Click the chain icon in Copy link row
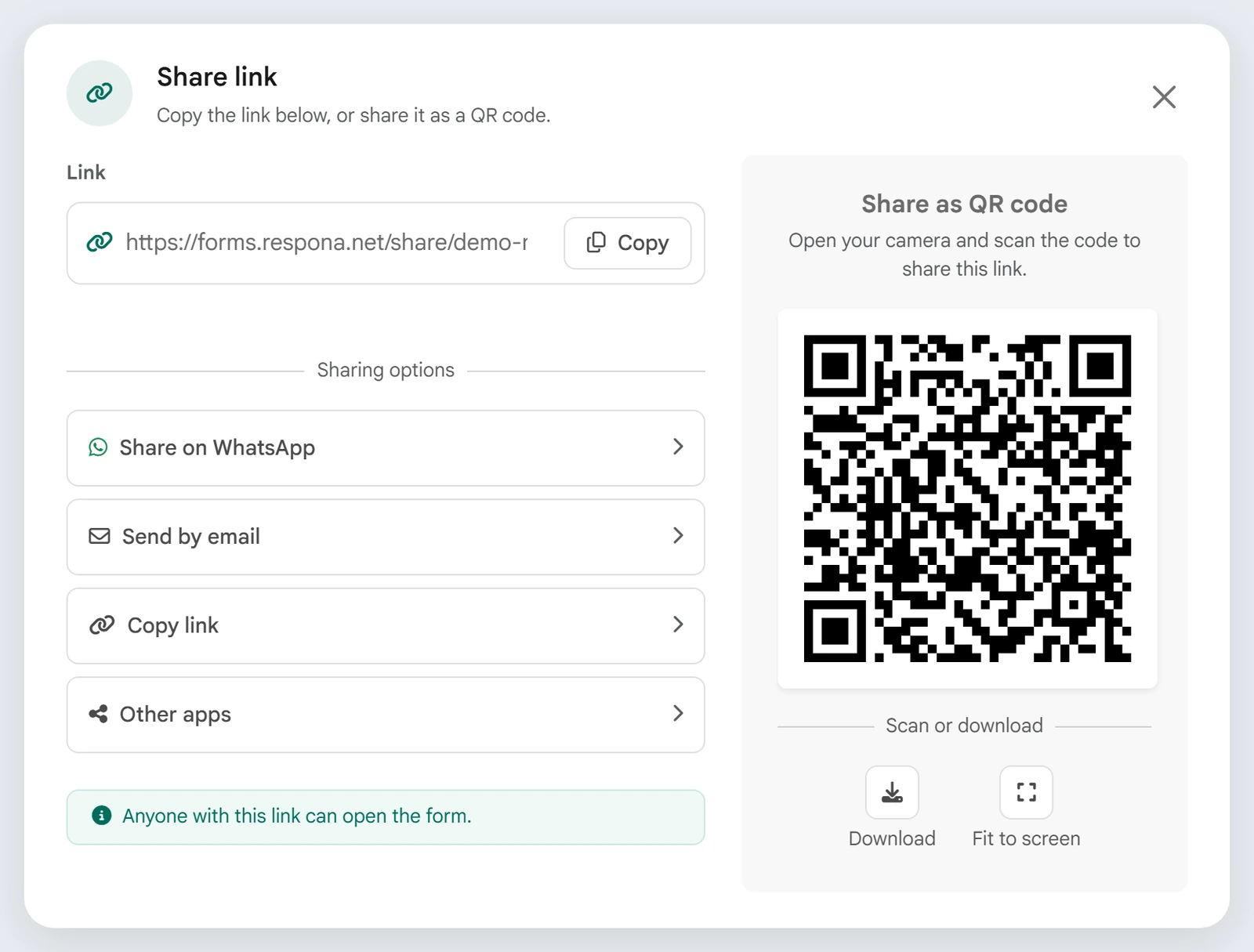Viewport: 1254px width, 952px height. point(102,624)
